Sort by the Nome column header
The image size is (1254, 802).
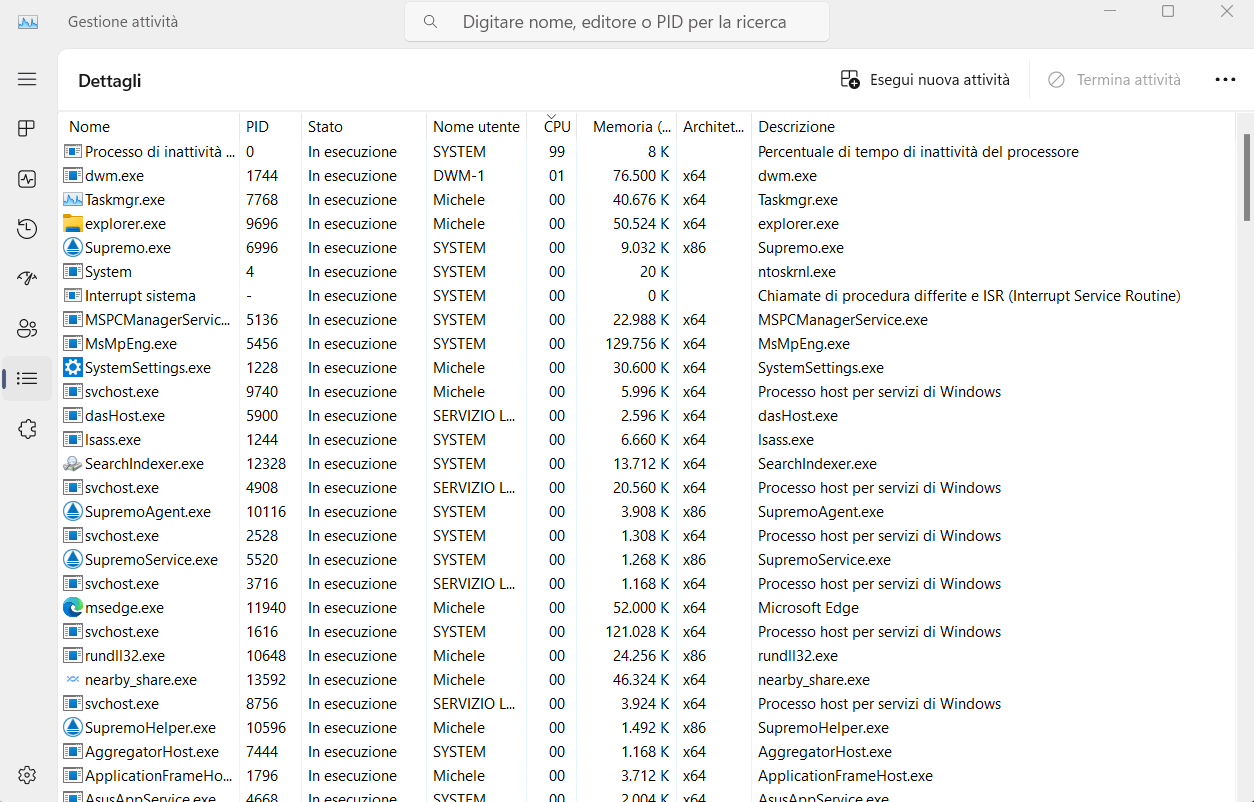(150, 127)
